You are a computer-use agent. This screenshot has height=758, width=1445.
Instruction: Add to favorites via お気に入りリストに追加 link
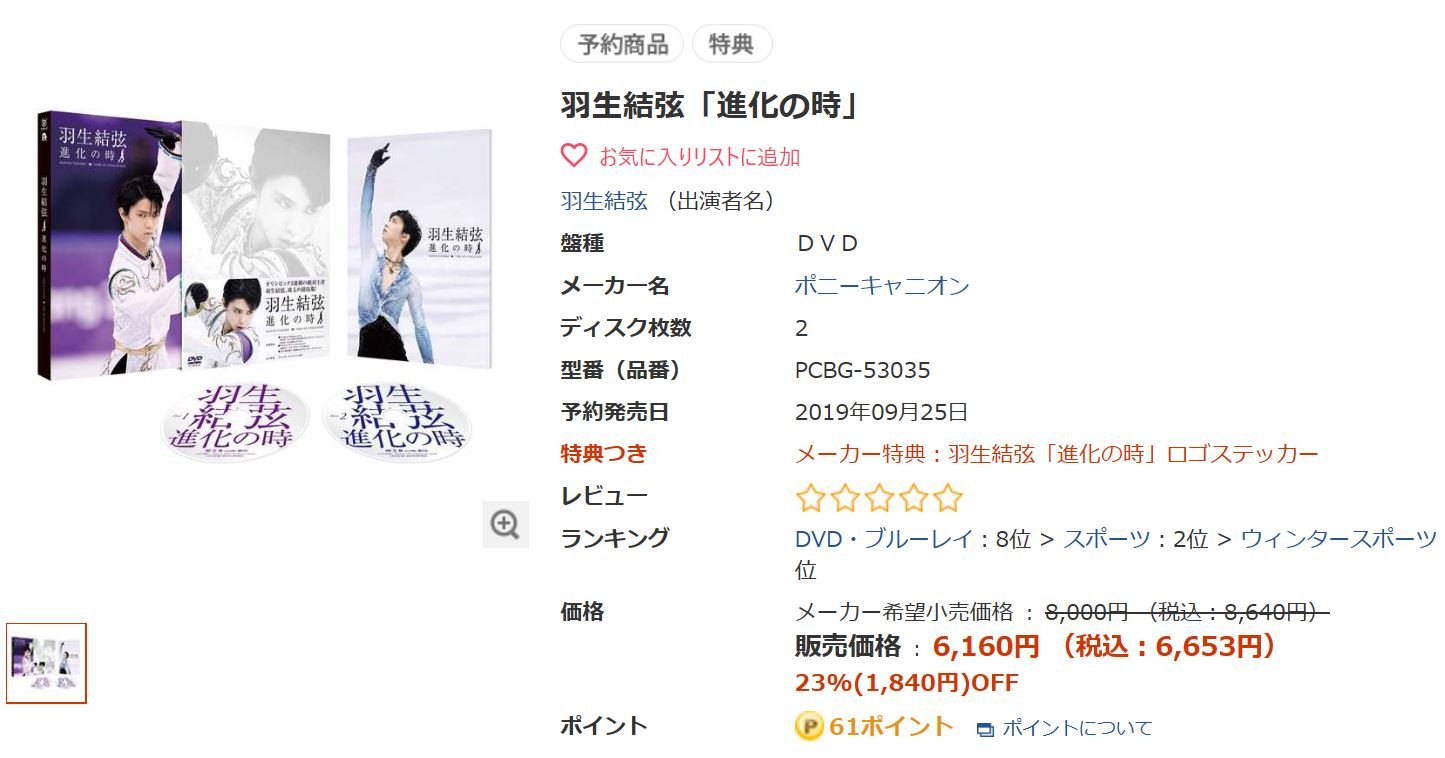(699, 157)
